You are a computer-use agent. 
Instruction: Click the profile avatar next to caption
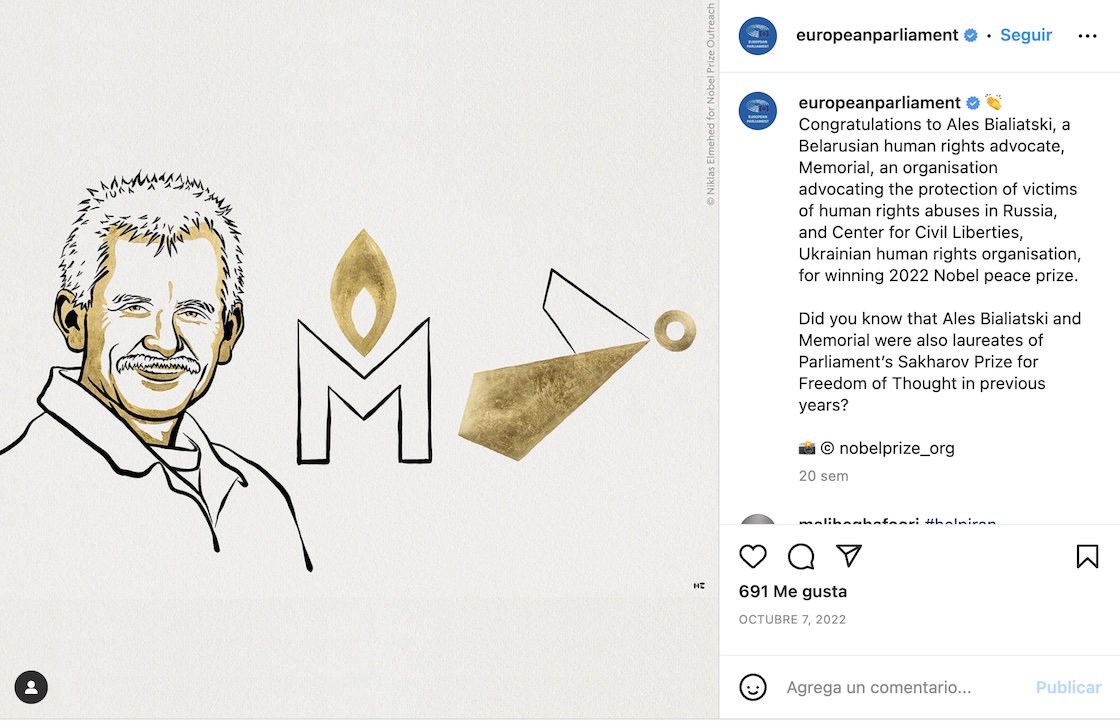click(757, 111)
